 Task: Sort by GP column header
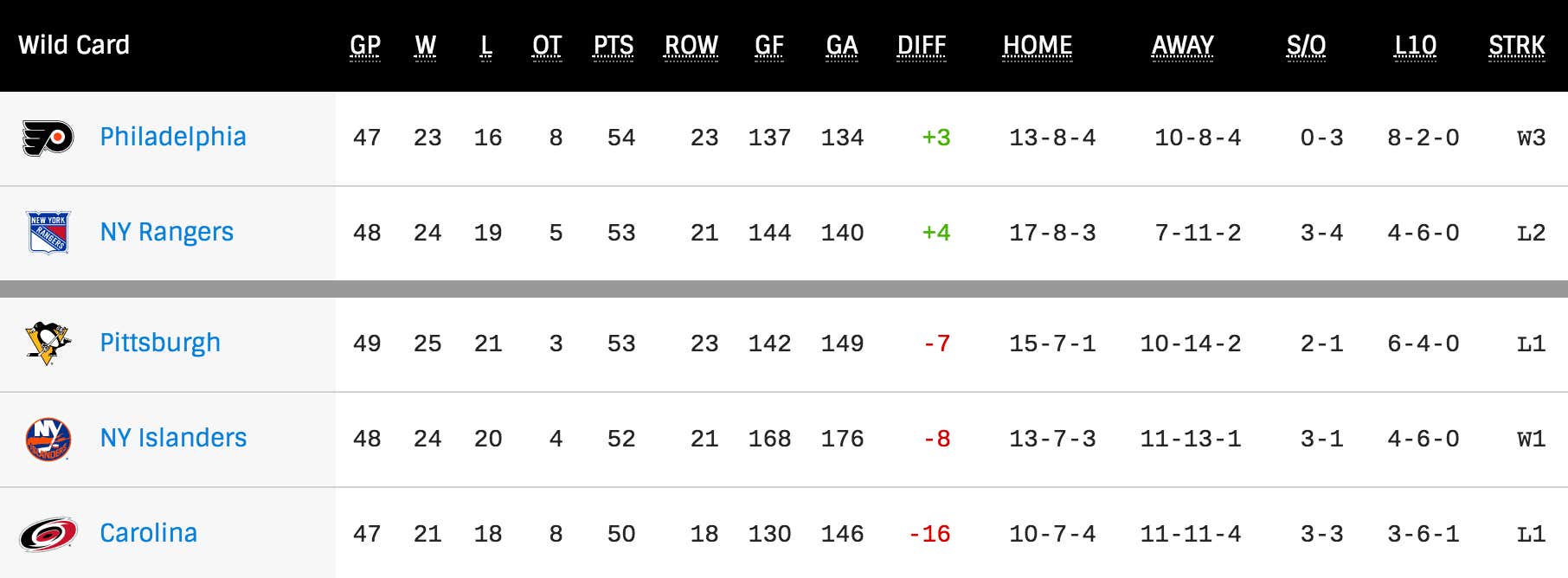click(x=365, y=45)
